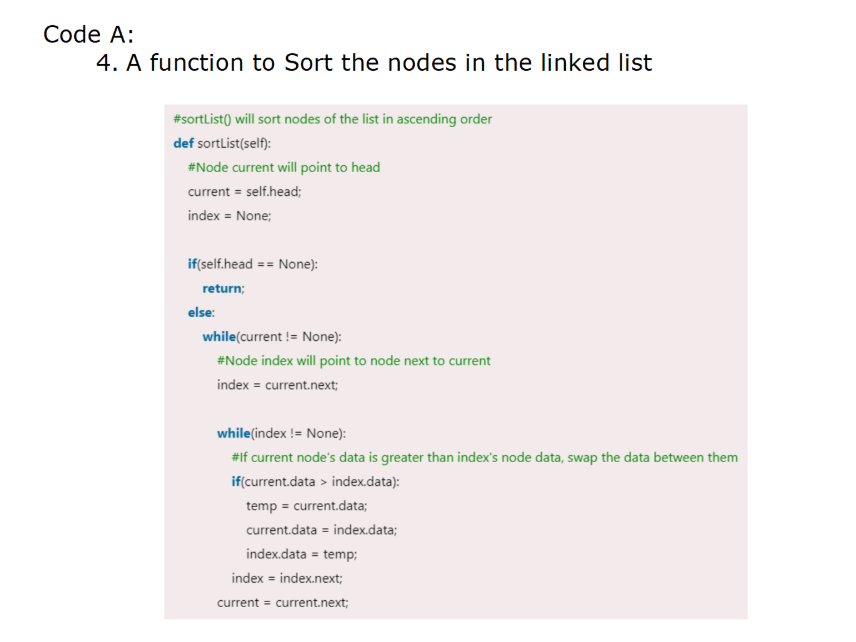Click the 'return' keyword
Image resolution: width=856 pixels, height=642 pixels.
pyautogui.click(x=222, y=288)
